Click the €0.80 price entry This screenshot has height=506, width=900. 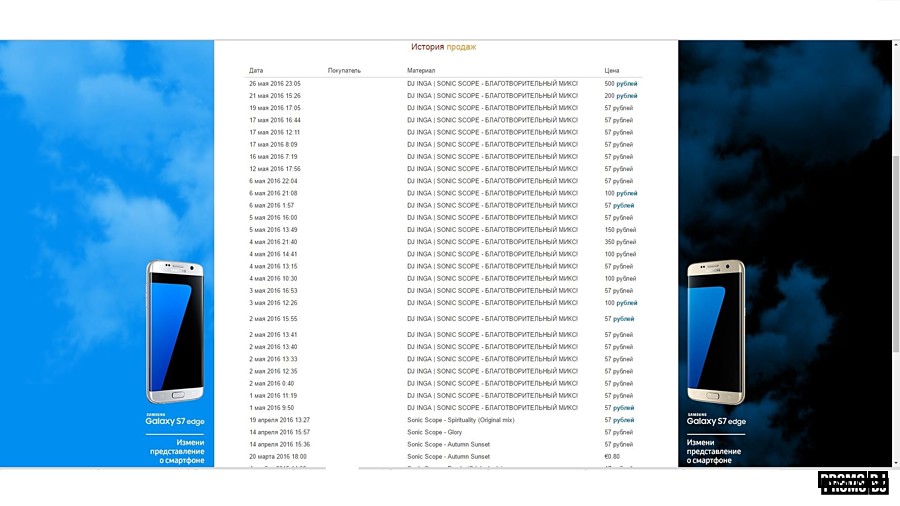(x=614, y=456)
